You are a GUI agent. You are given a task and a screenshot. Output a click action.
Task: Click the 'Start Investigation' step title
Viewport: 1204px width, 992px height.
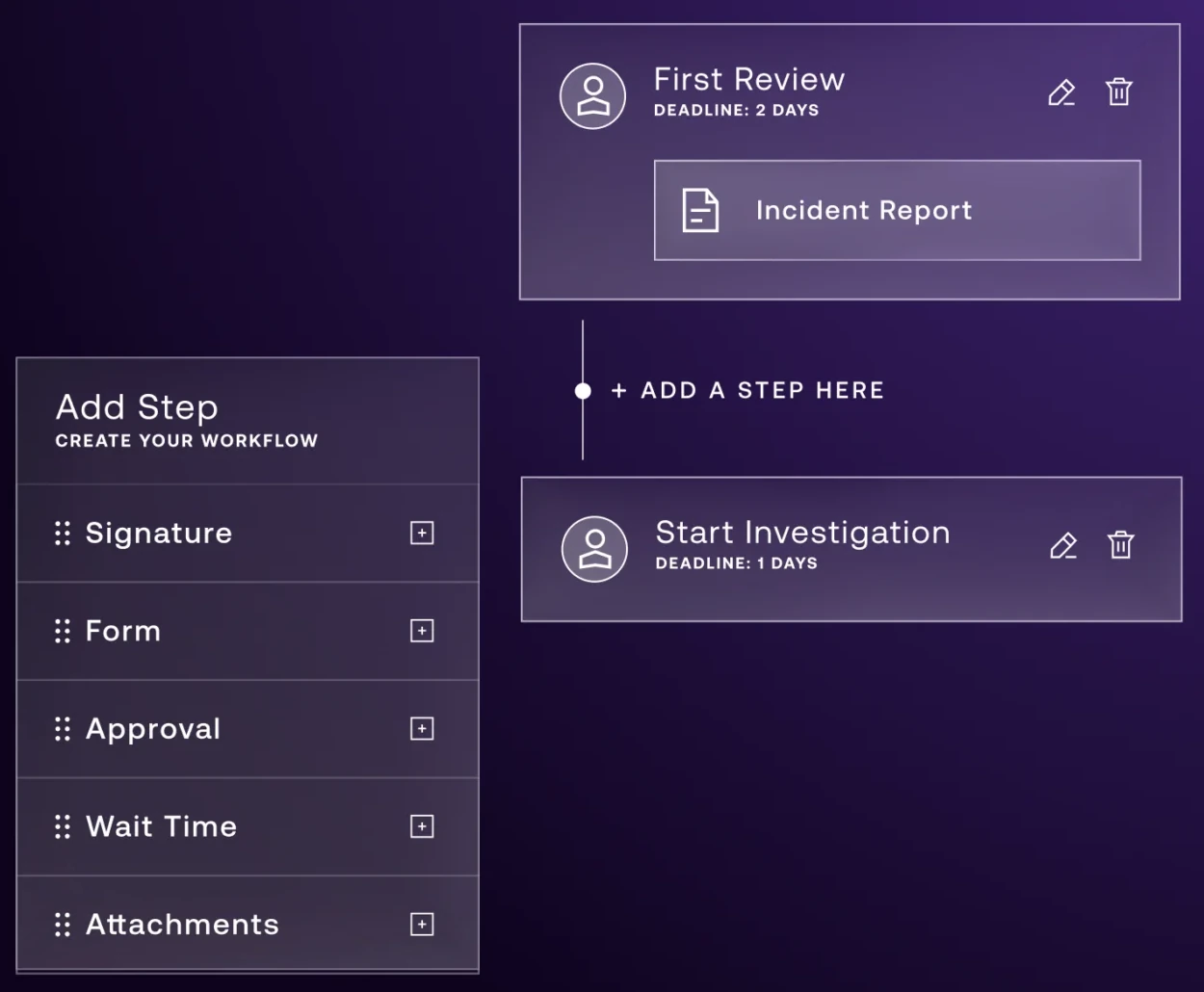click(803, 533)
